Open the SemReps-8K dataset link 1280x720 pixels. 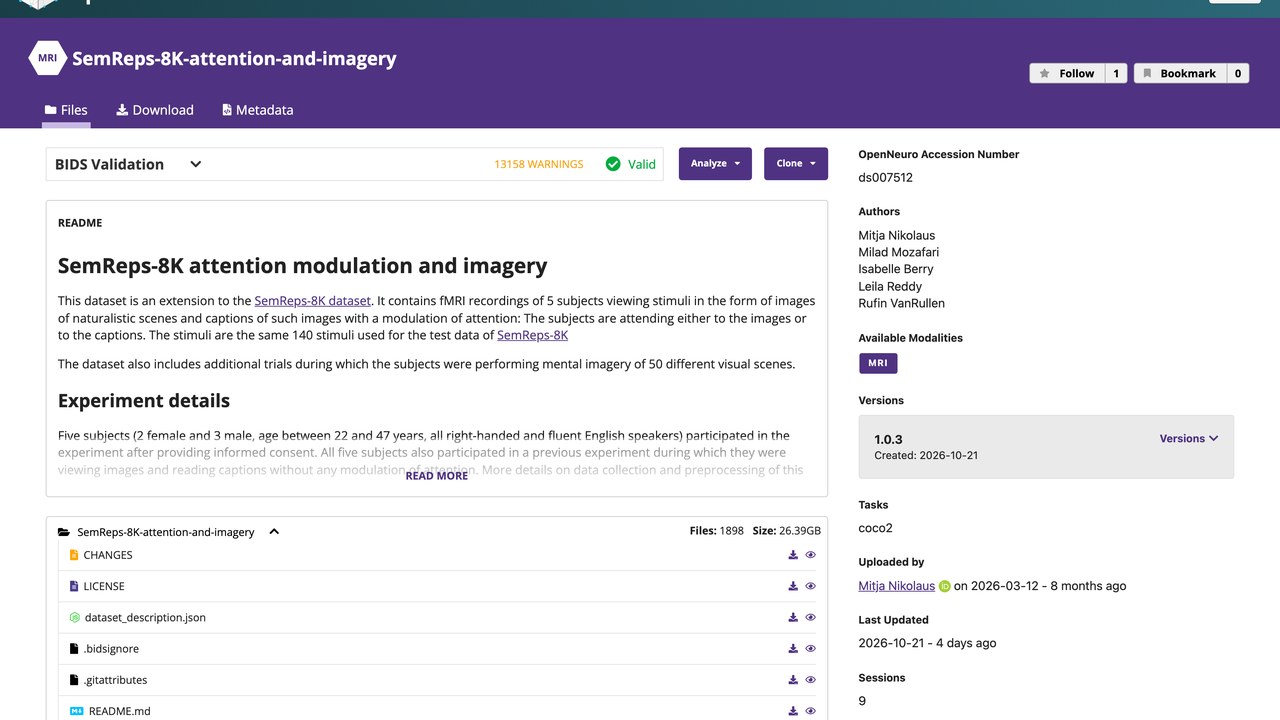[313, 301]
